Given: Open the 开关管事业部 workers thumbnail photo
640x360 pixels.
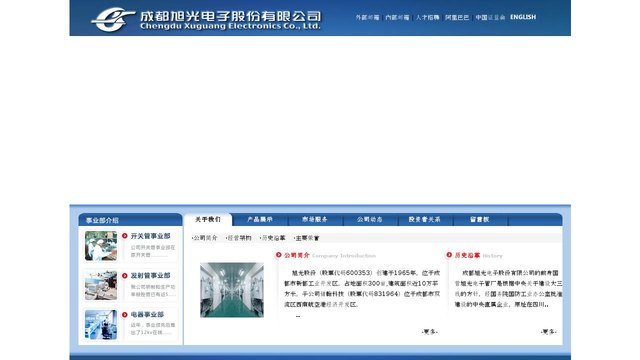Looking at the screenshot, I should (x=101, y=246).
